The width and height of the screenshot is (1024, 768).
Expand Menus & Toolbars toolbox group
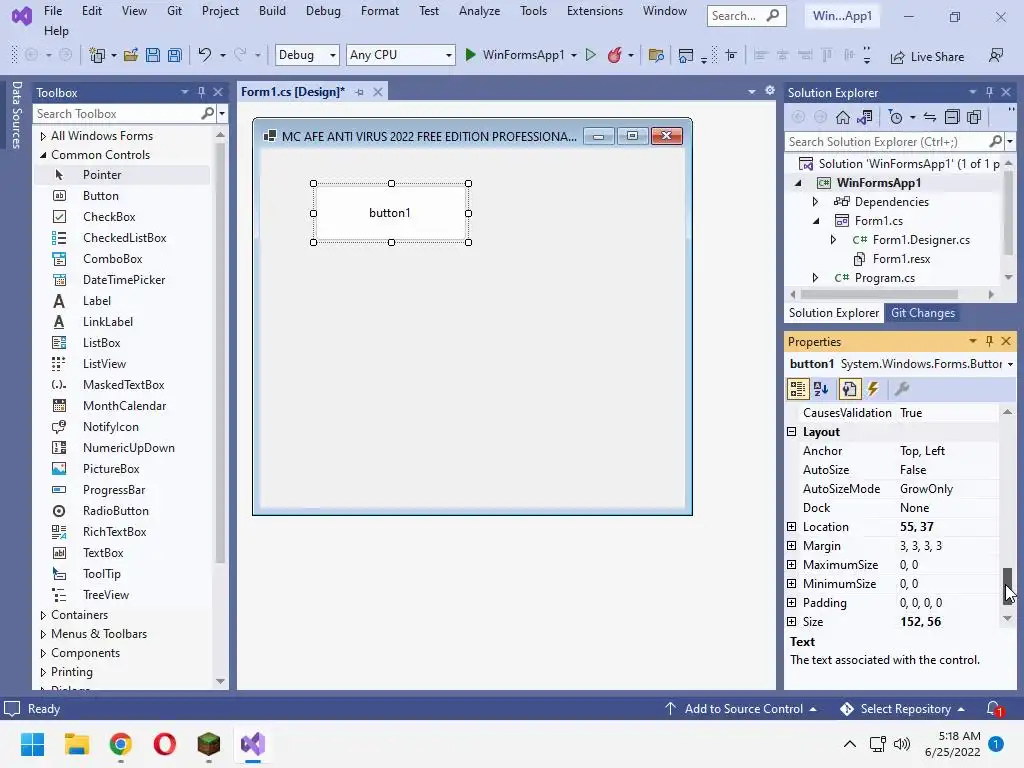click(x=43, y=634)
